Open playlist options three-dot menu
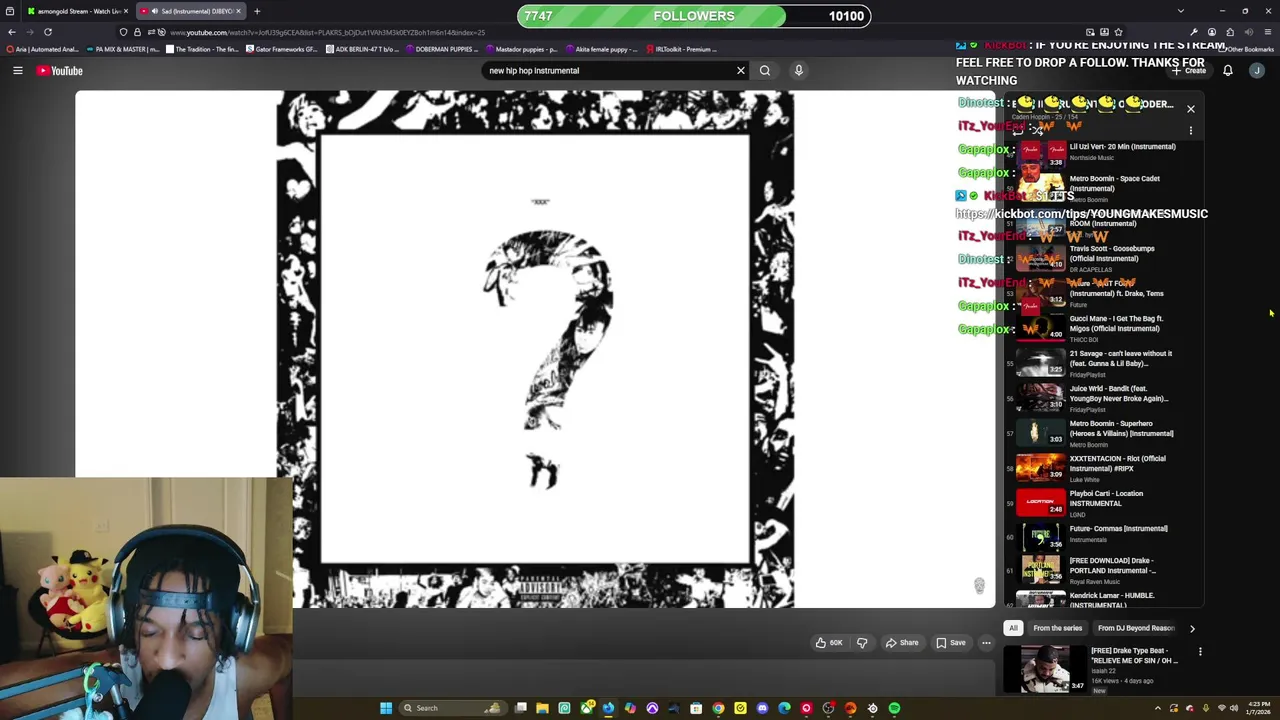1280x720 pixels. (x=1191, y=131)
